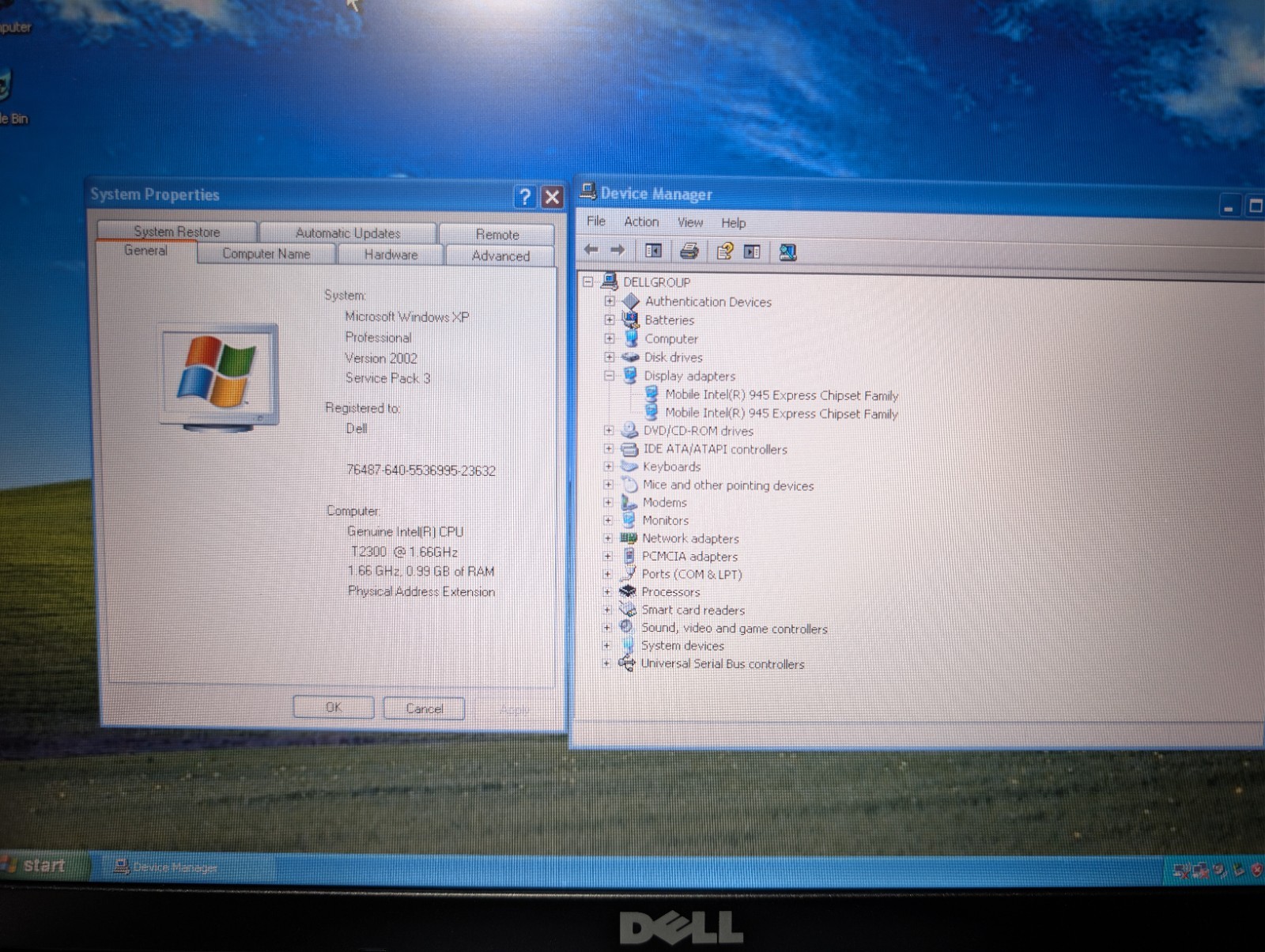
Task: Click the Forward arrow in Device Manager toolbar
Action: pos(617,250)
